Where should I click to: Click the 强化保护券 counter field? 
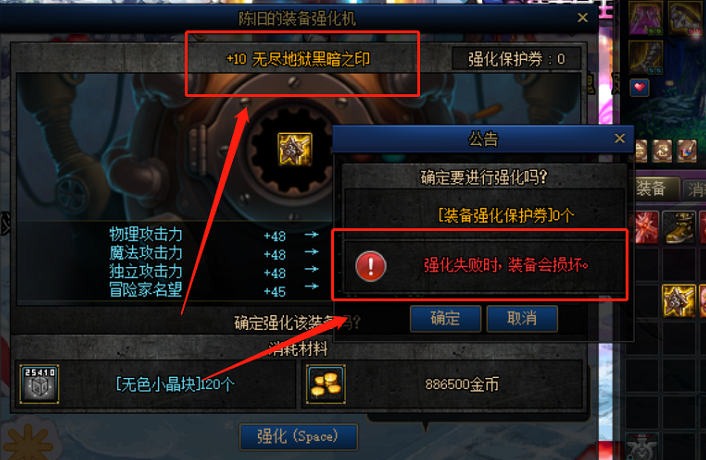516,59
